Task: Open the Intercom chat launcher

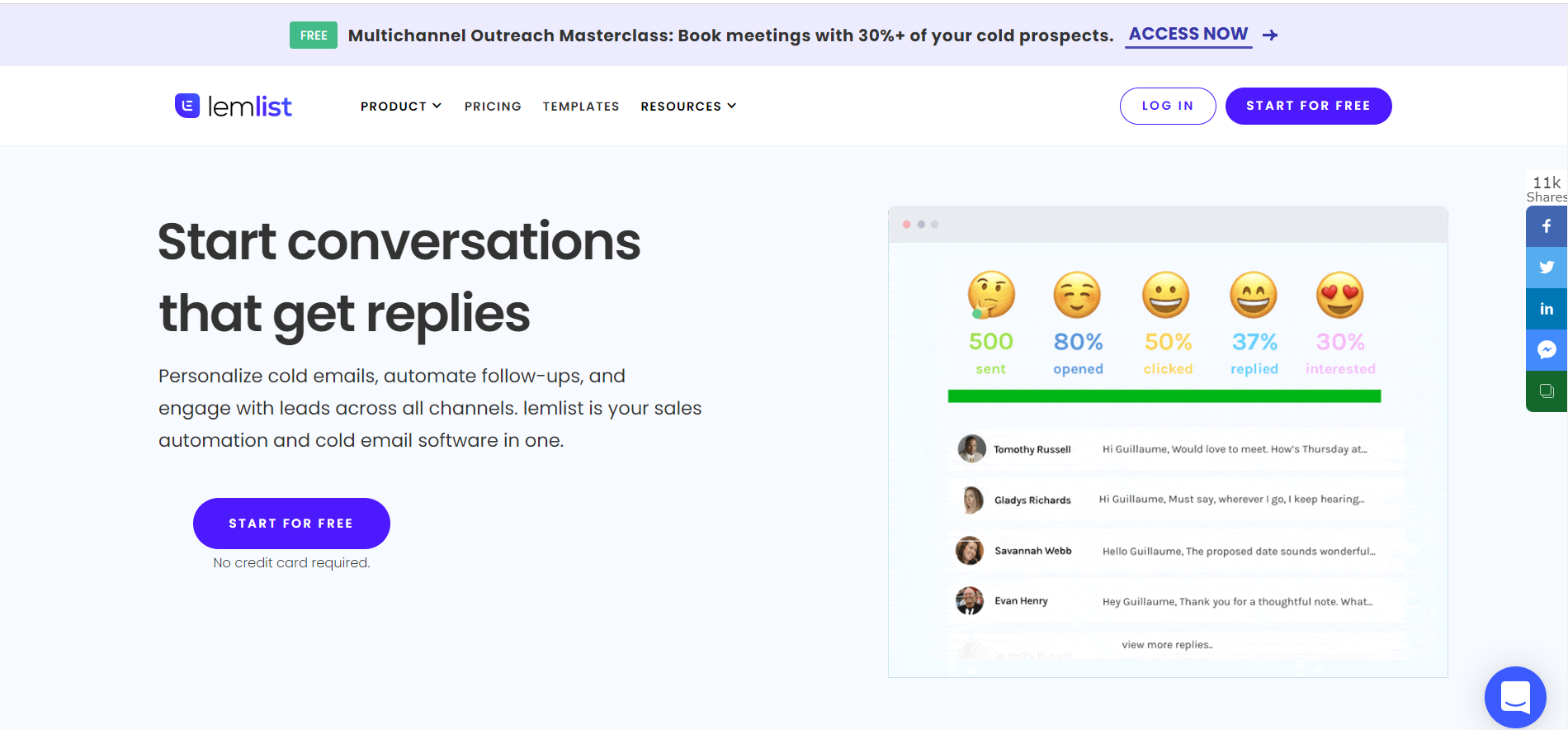Action: click(1515, 697)
